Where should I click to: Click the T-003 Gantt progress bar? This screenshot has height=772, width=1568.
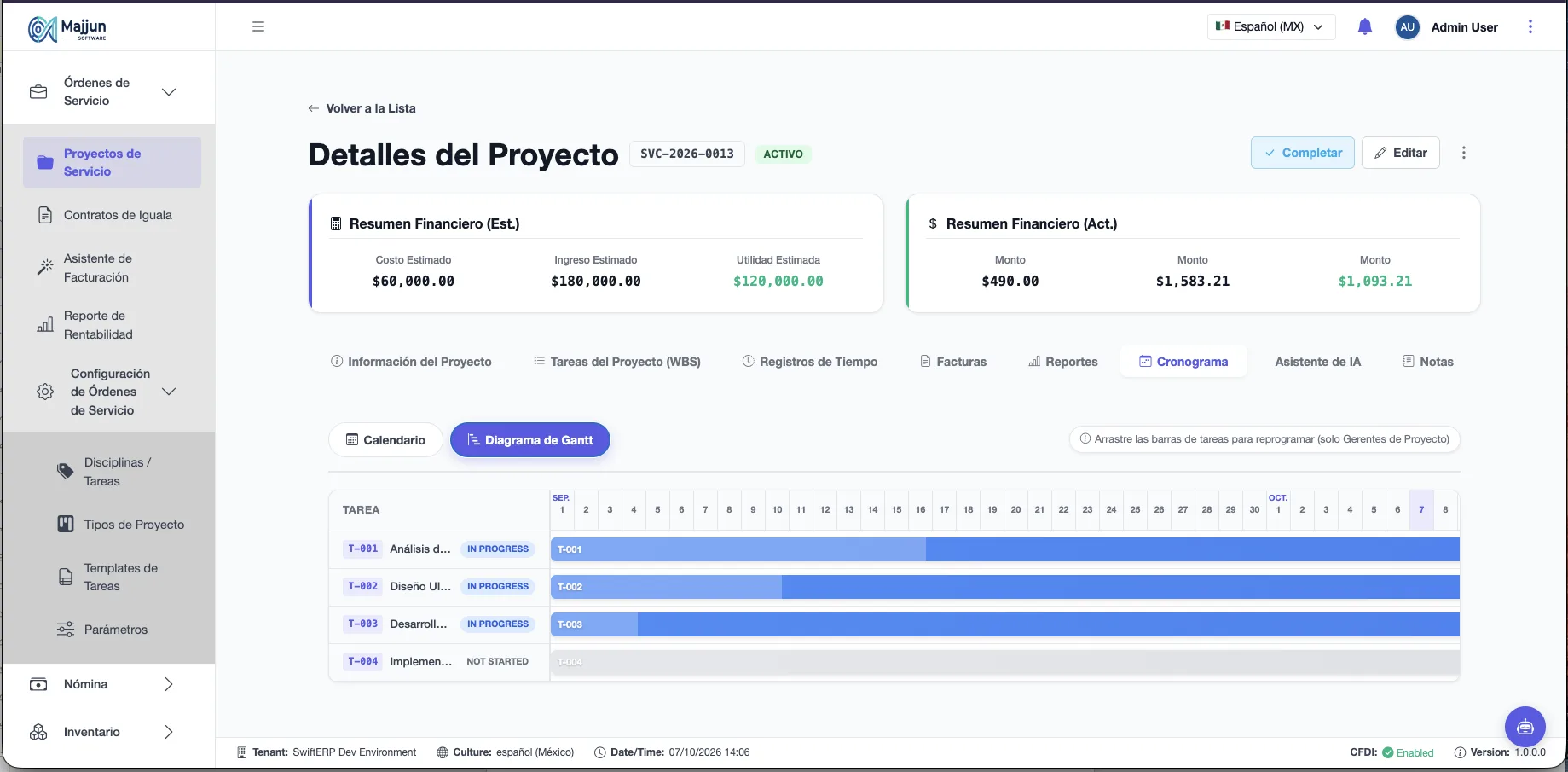1005,624
